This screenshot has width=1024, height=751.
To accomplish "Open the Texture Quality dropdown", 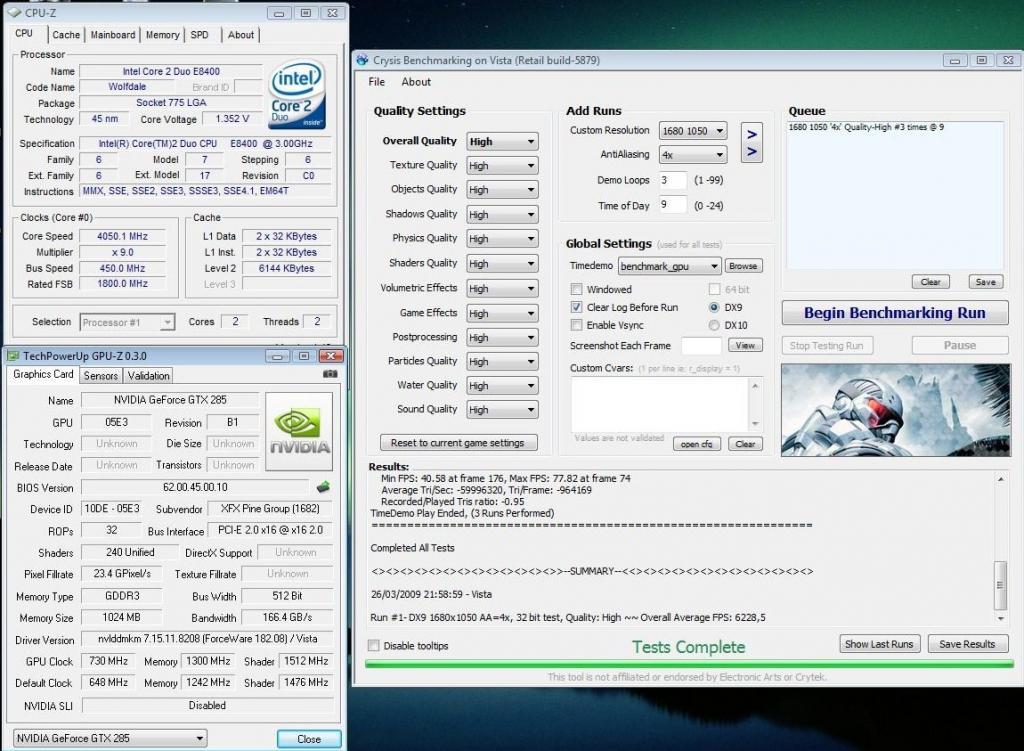I will (502, 166).
